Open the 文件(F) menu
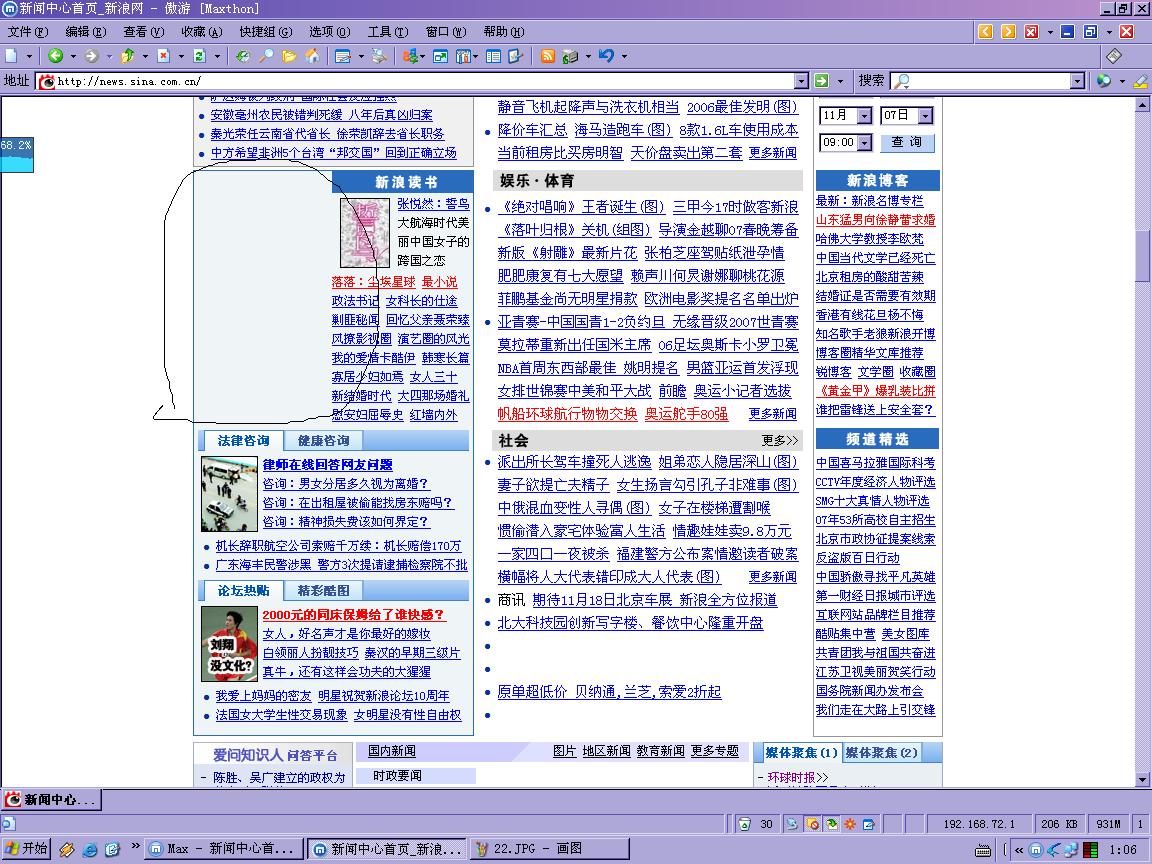 pyautogui.click(x=27, y=32)
